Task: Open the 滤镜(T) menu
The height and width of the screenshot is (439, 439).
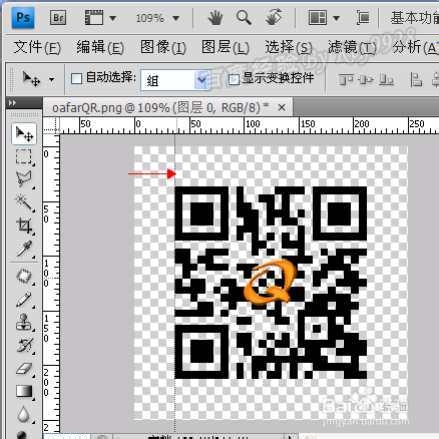Action: coord(352,47)
